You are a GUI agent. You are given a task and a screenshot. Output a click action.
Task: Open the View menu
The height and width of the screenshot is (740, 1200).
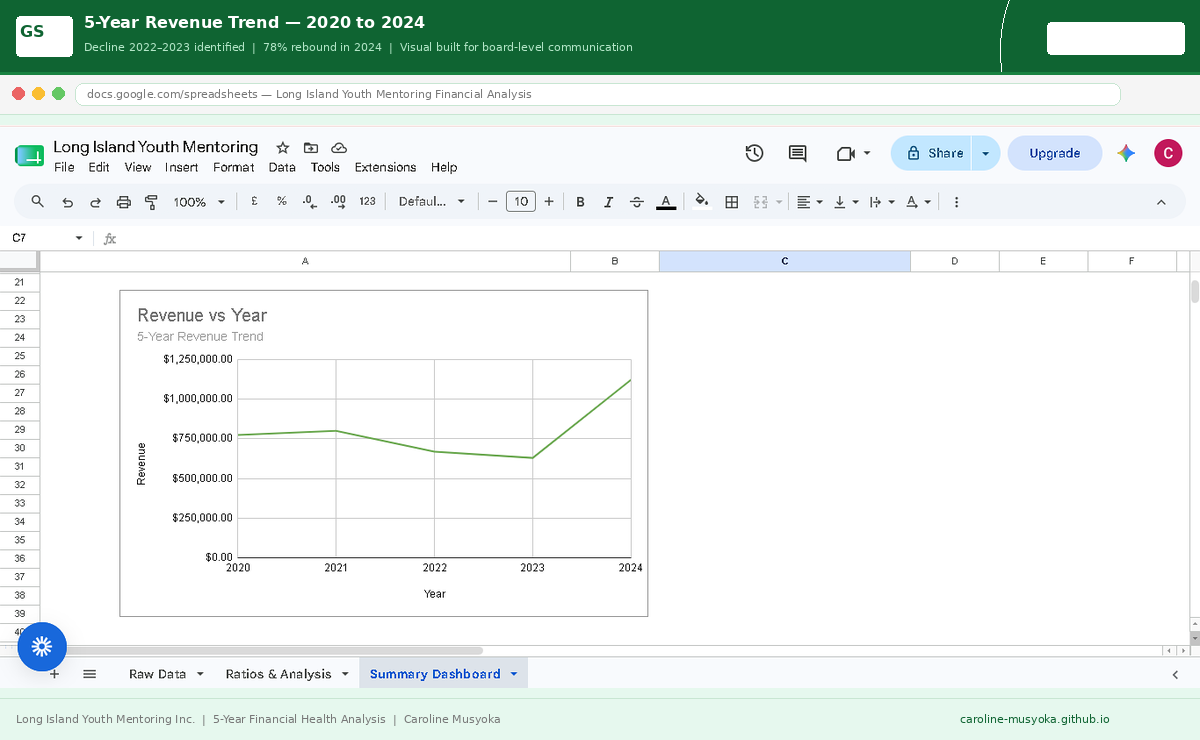(x=138, y=167)
